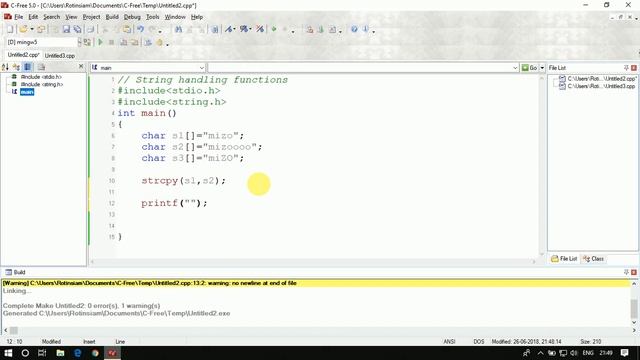This screenshot has height=360, width=640.
Task: Open the main function selector dropdown
Action: pyautogui.click(x=202, y=68)
